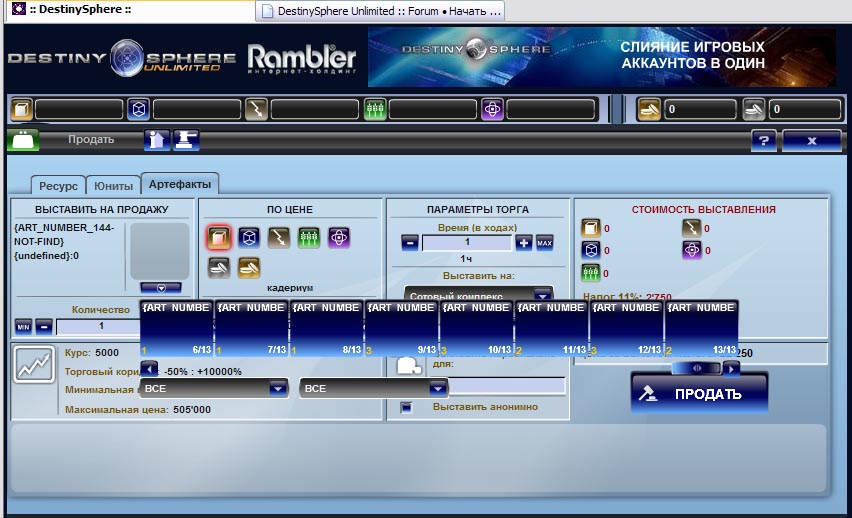Select the lightning energy price resource
This screenshot has width=852, height=518.
[x=279, y=238]
